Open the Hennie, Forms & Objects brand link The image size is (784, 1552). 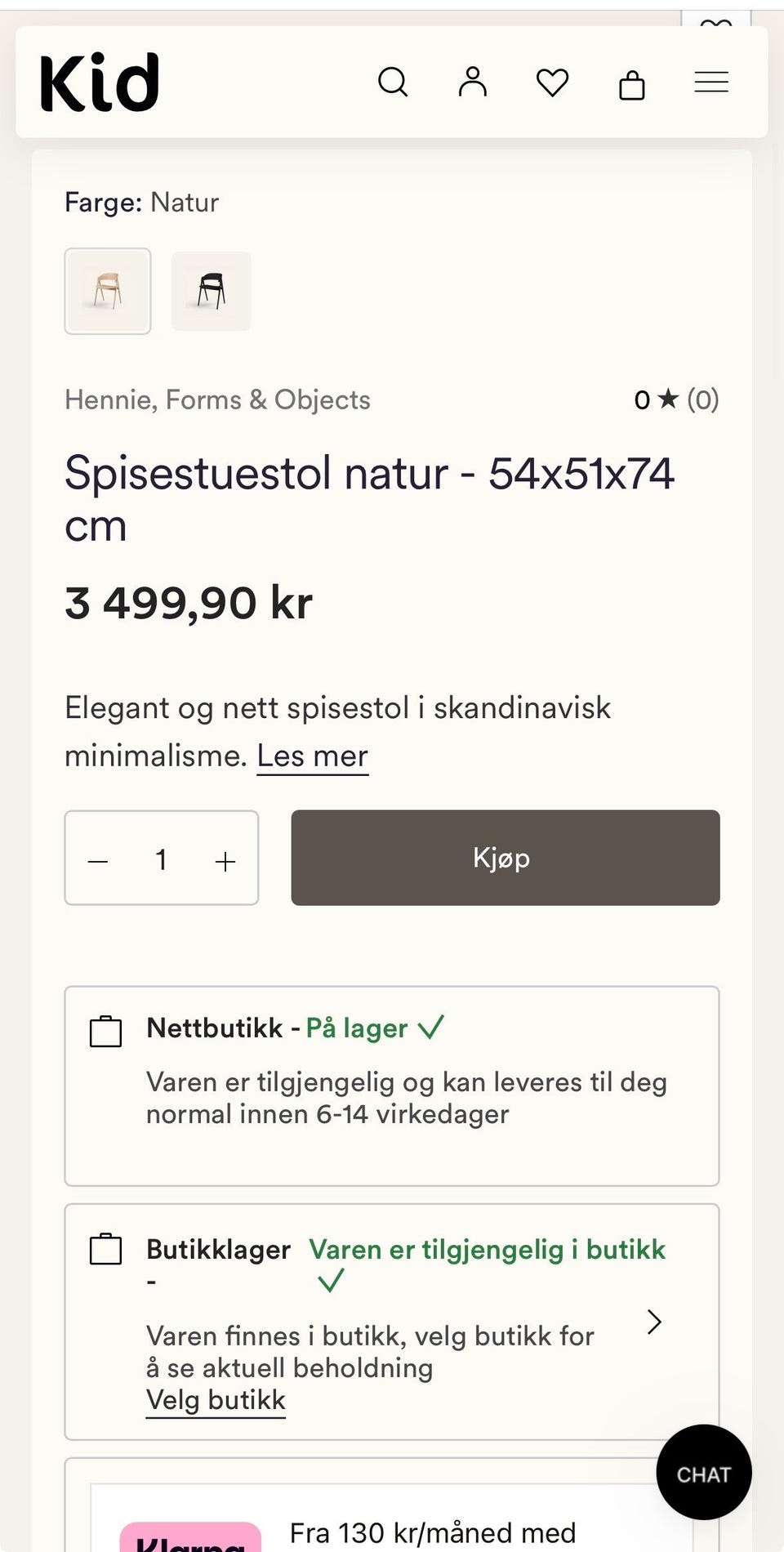[217, 399]
